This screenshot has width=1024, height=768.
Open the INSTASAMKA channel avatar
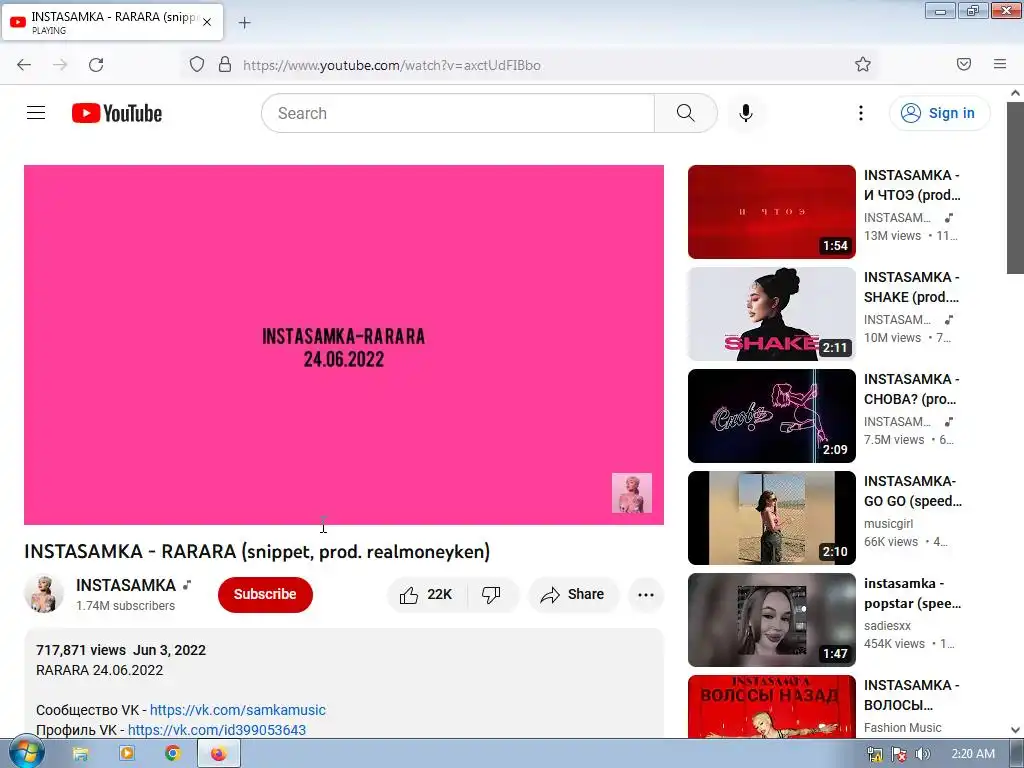click(44, 594)
